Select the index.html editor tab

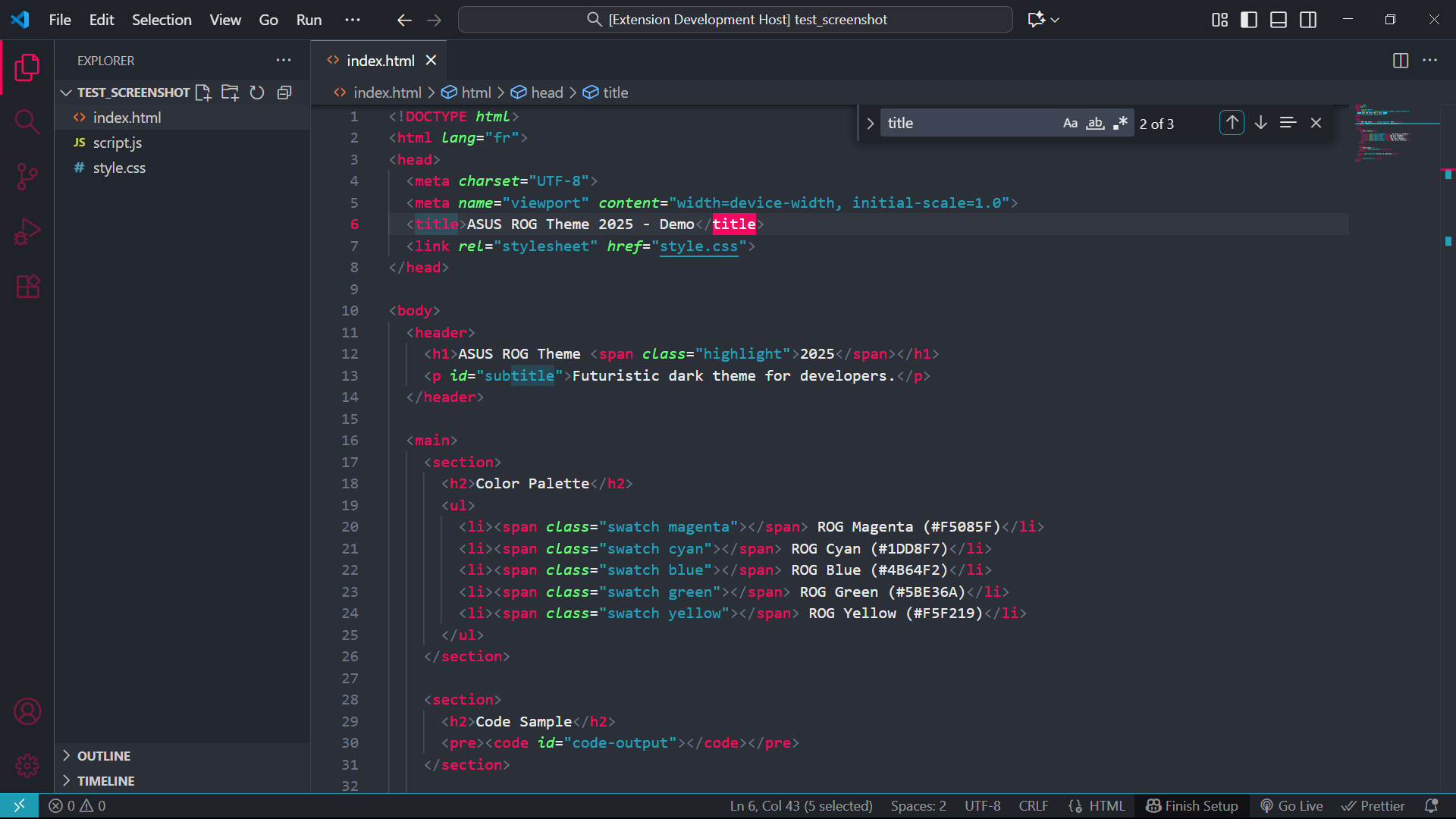click(380, 61)
